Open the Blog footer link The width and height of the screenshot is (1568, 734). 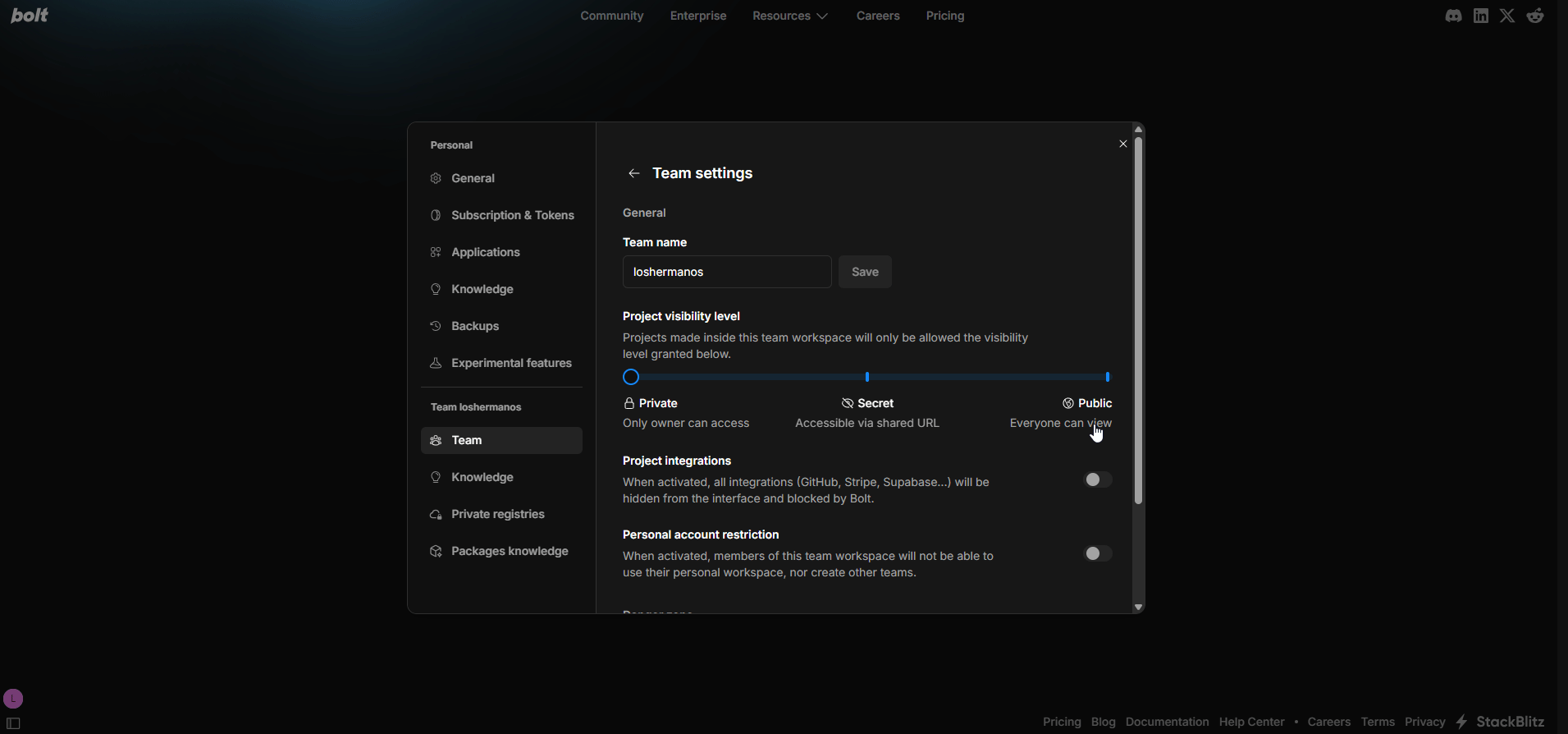(x=1104, y=722)
